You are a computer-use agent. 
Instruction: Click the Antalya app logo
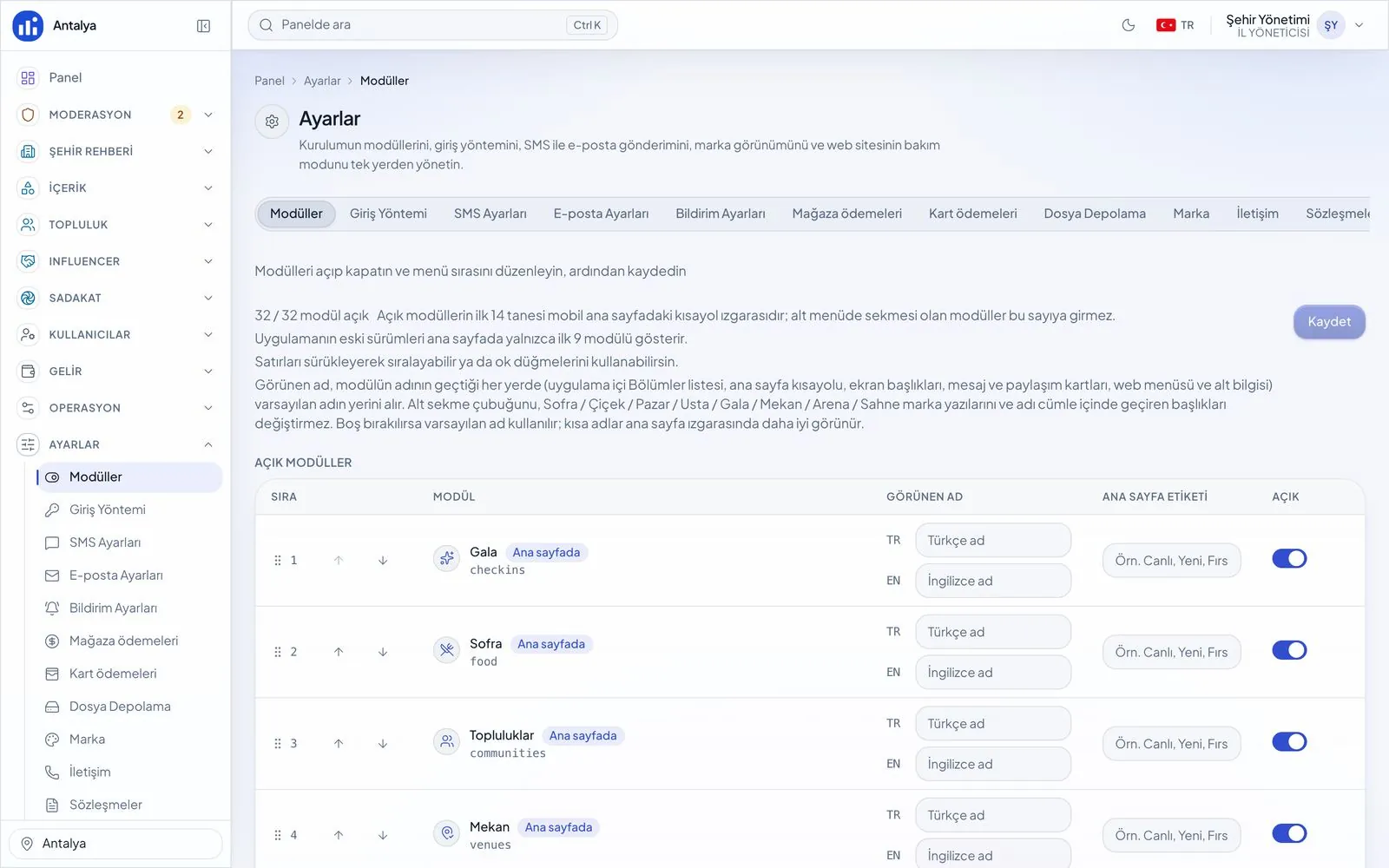tap(28, 26)
